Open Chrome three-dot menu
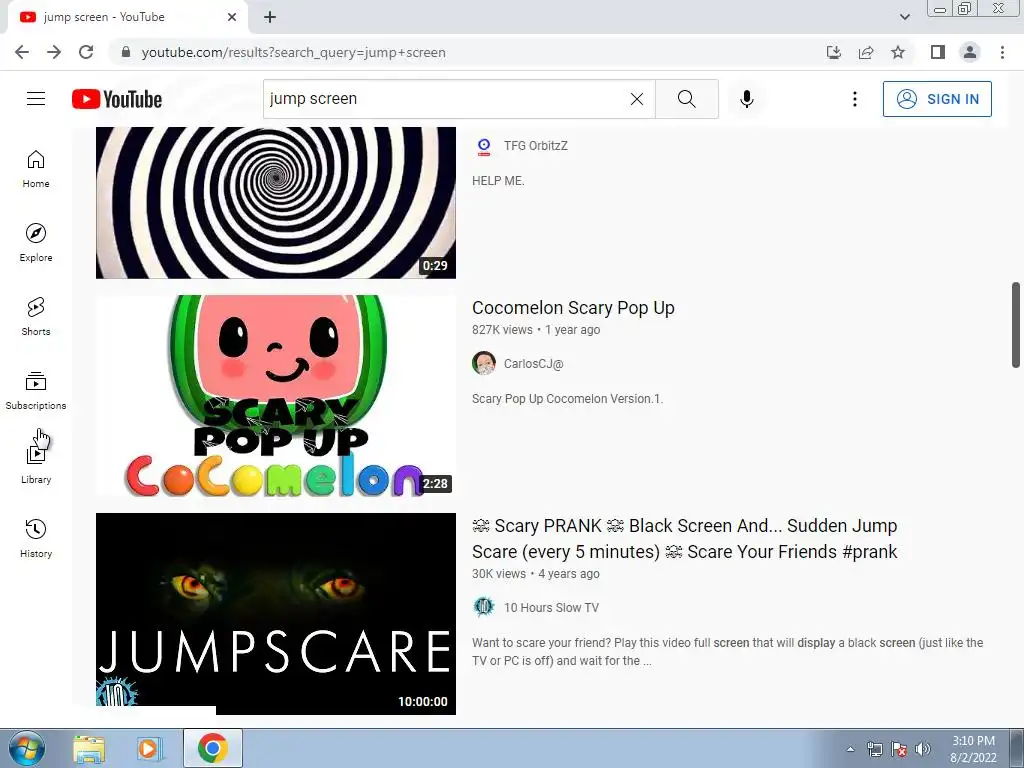1024x768 pixels. point(1002,52)
